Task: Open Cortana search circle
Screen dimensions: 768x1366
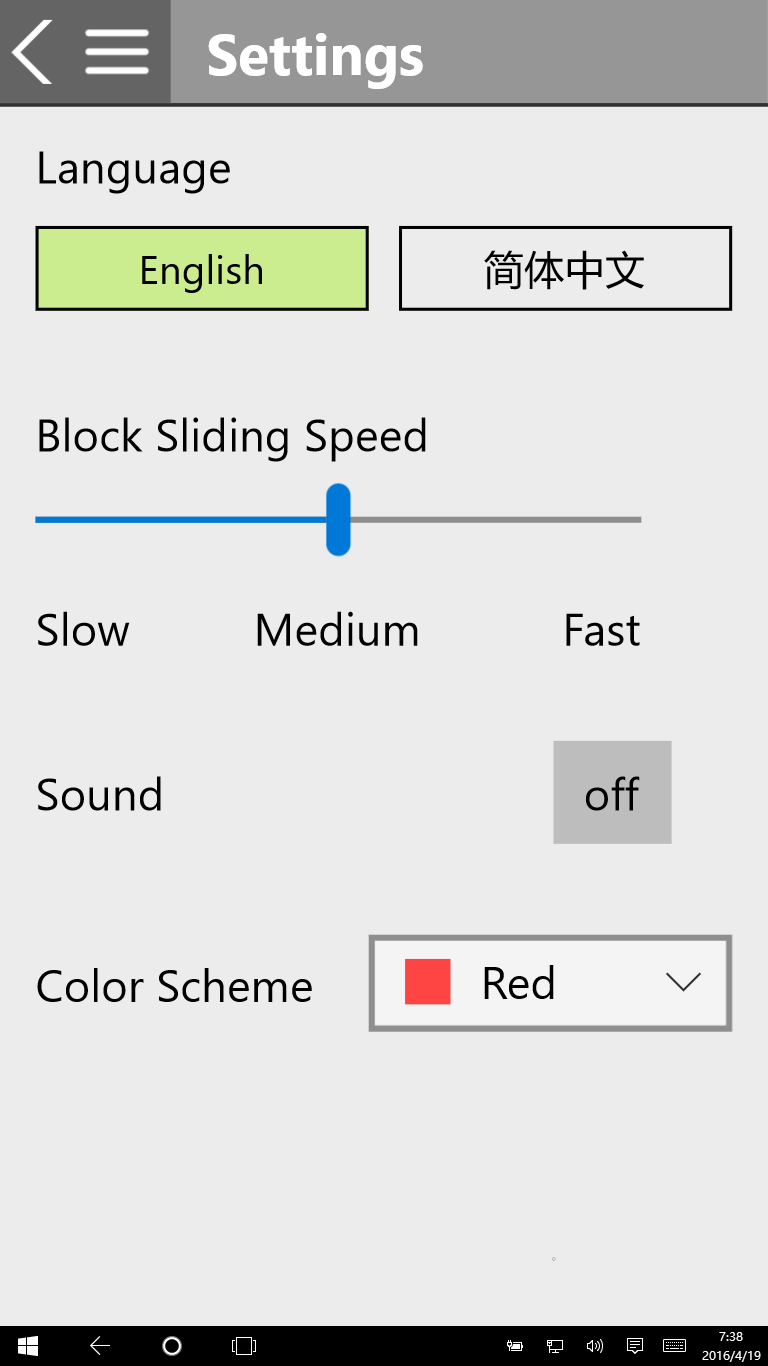Action: pyautogui.click(x=172, y=1346)
